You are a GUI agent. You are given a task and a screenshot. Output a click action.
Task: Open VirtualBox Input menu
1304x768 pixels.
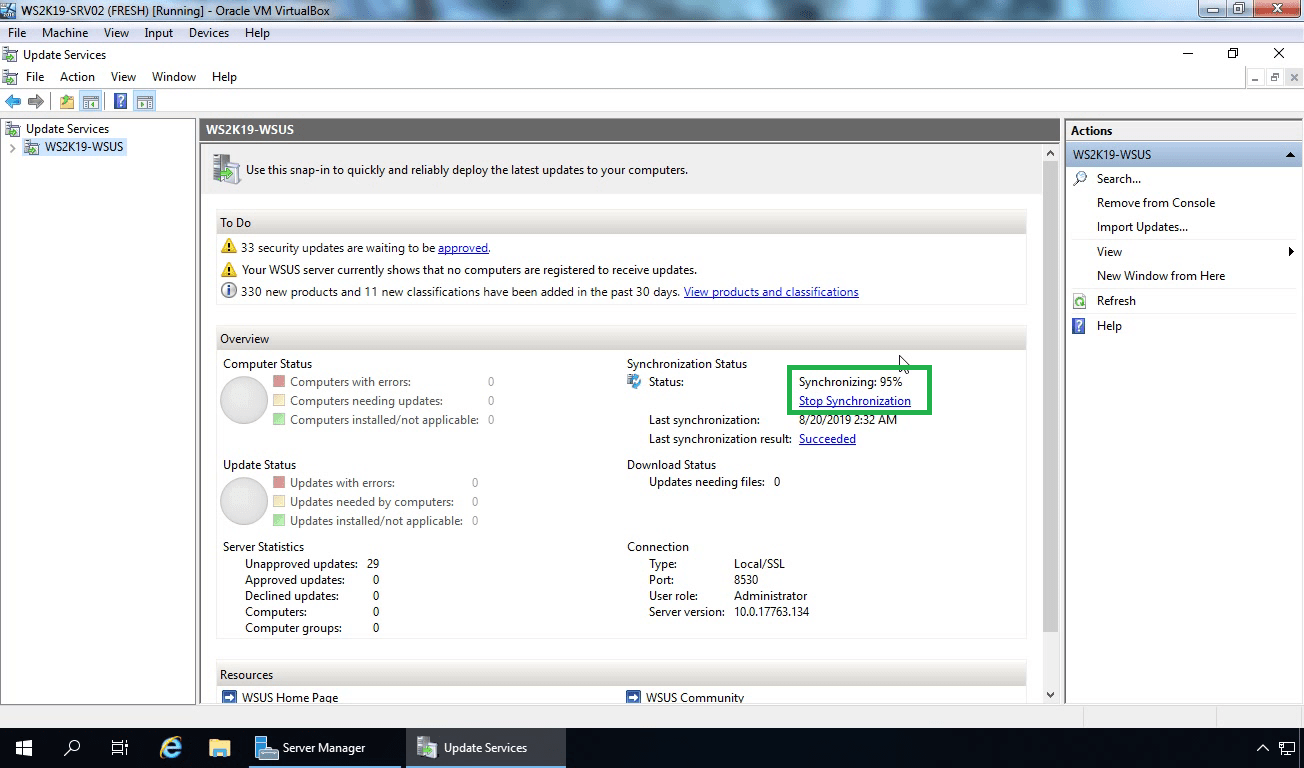(159, 33)
